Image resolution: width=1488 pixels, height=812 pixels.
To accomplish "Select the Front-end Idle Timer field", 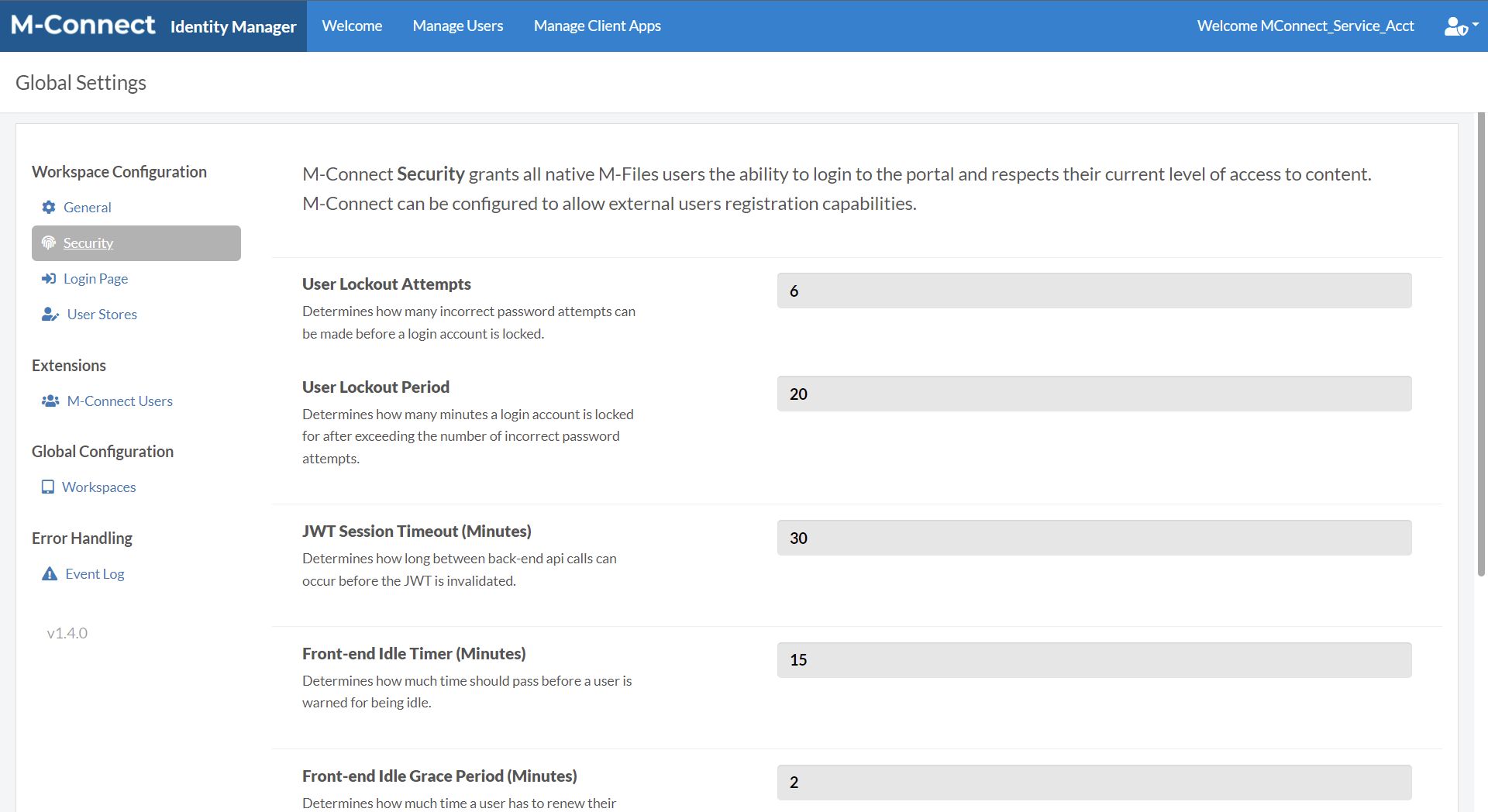I will click(1094, 660).
